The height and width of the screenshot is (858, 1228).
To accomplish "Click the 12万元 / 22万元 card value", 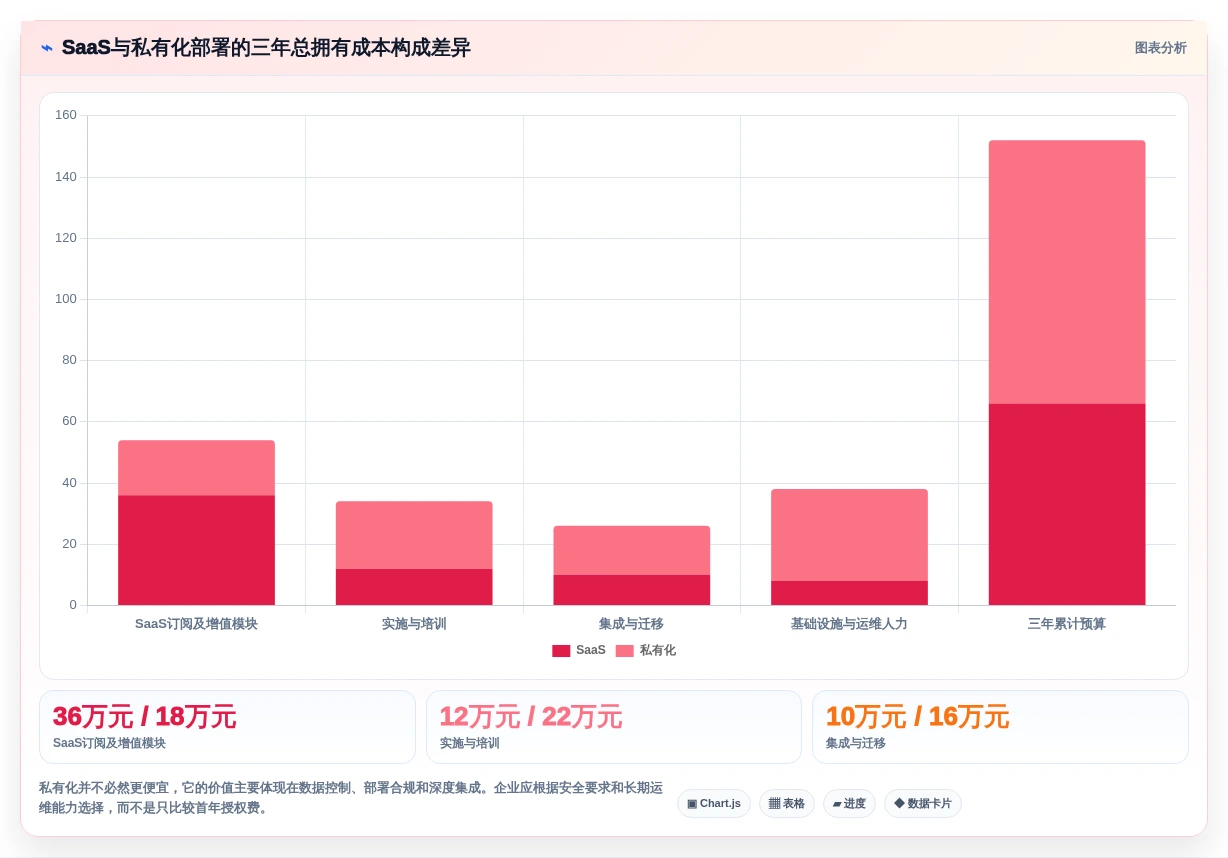I will pyautogui.click(x=531, y=717).
